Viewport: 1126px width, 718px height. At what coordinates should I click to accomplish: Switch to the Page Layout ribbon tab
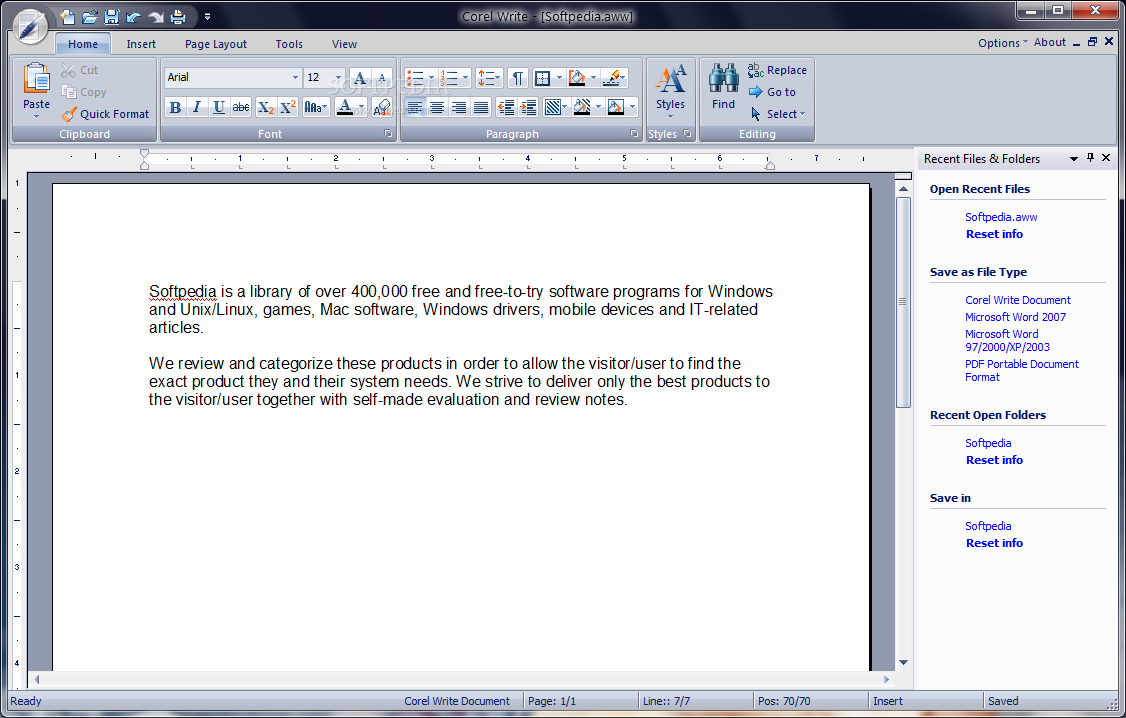tap(215, 44)
